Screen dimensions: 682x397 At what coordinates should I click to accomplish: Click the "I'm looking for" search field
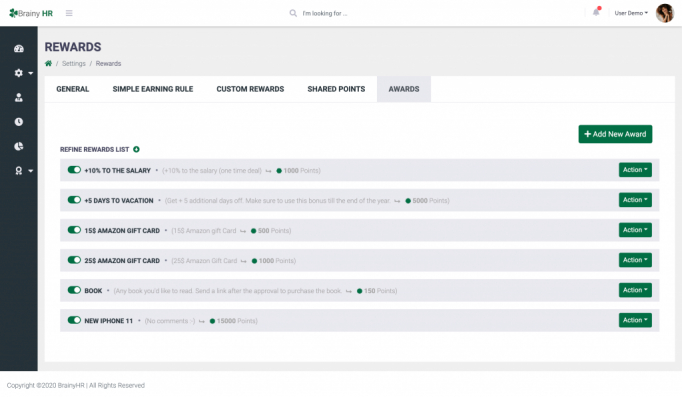point(325,13)
